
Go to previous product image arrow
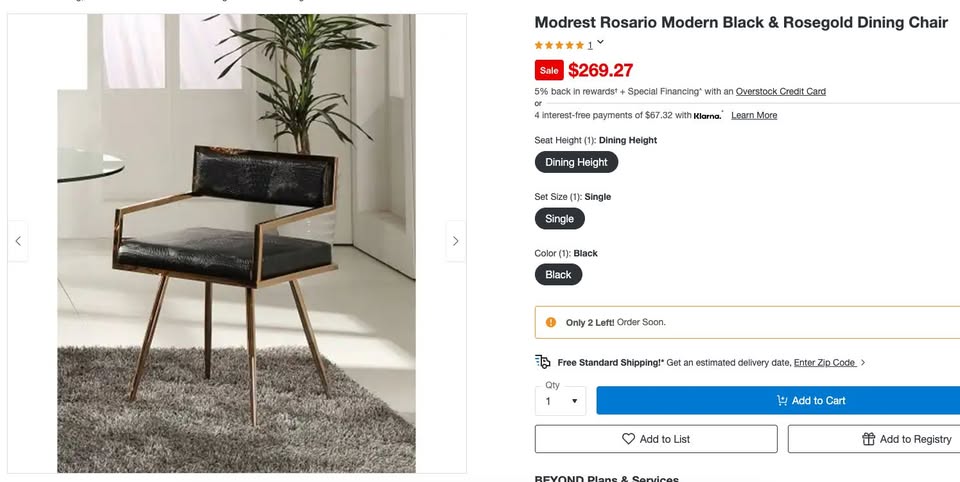pyautogui.click(x=18, y=241)
